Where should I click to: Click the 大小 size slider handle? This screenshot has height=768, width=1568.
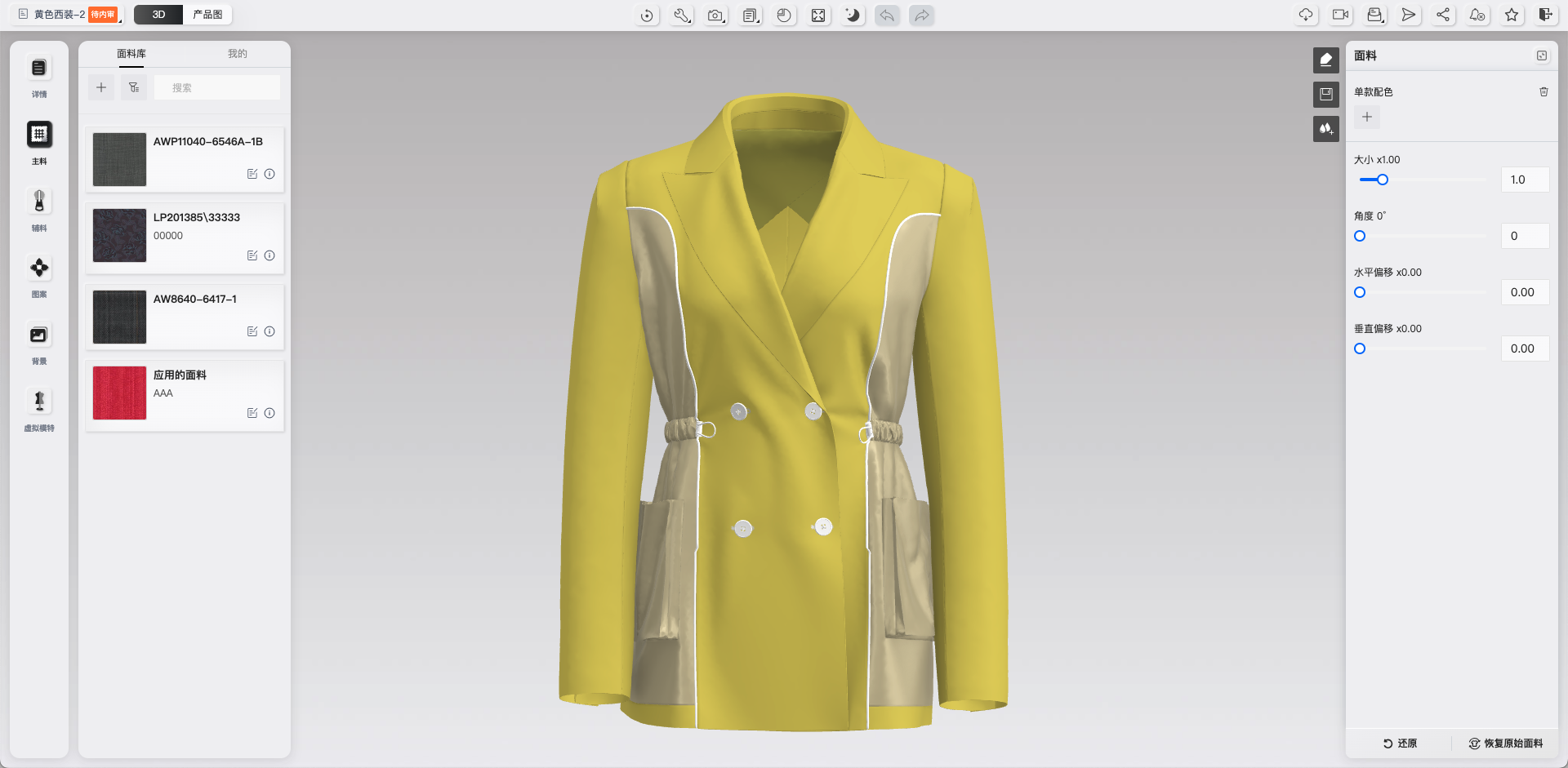coord(1383,180)
